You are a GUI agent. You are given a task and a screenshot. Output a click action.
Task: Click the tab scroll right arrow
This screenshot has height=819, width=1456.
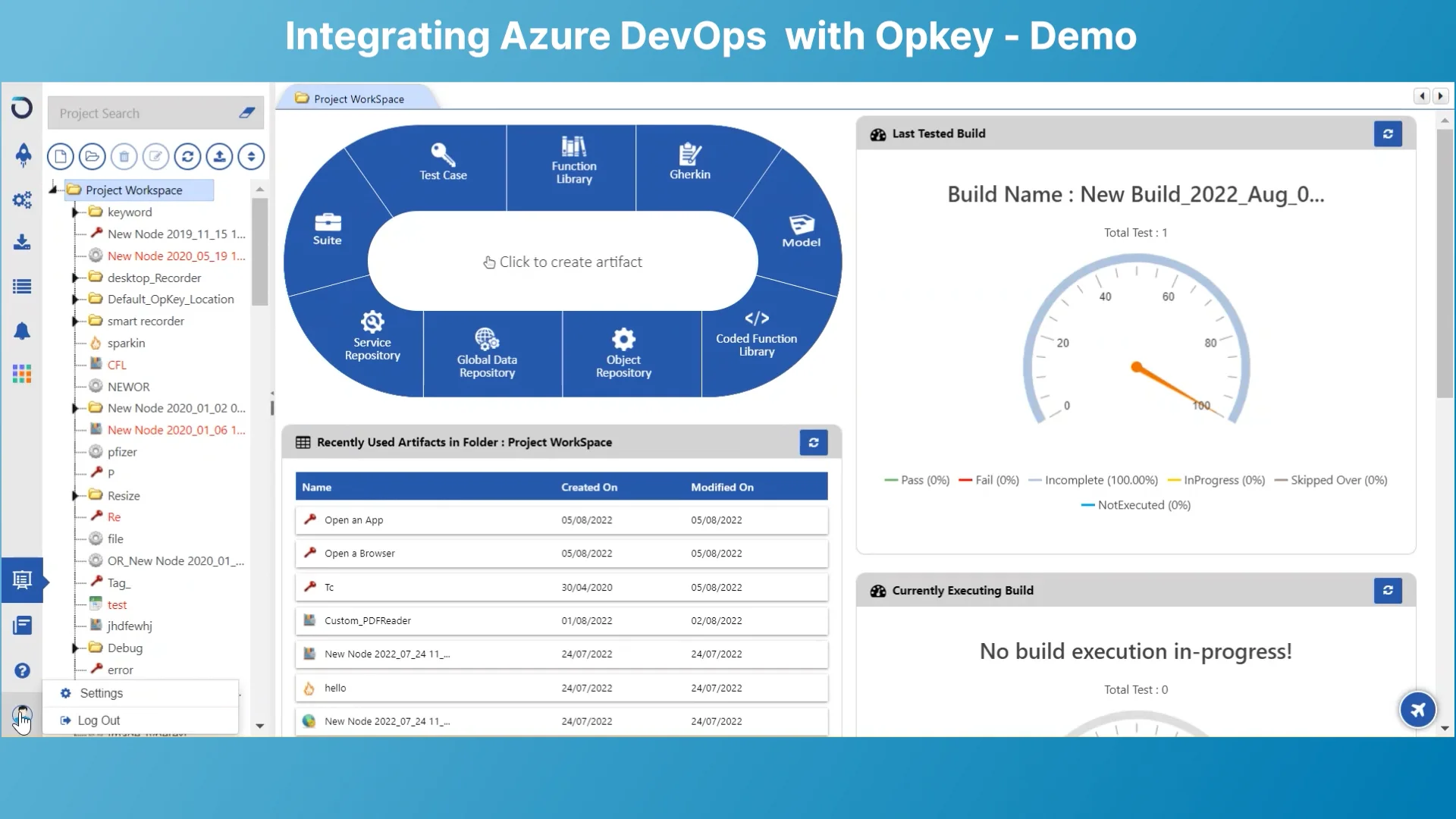pyautogui.click(x=1441, y=96)
